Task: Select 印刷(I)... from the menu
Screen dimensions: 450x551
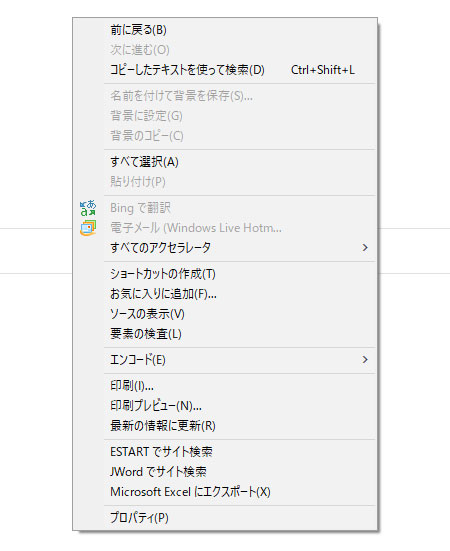Action: pyautogui.click(x=225, y=386)
